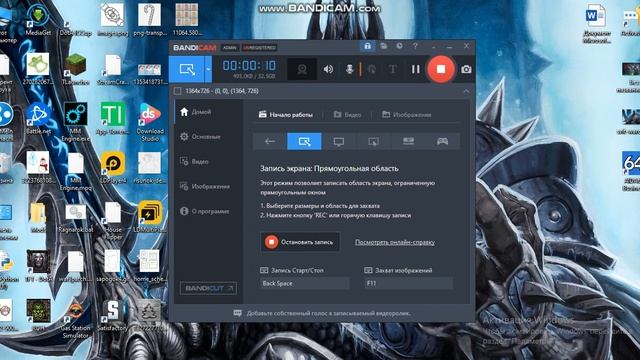Open home_sche... image file on desktop

point(149,266)
